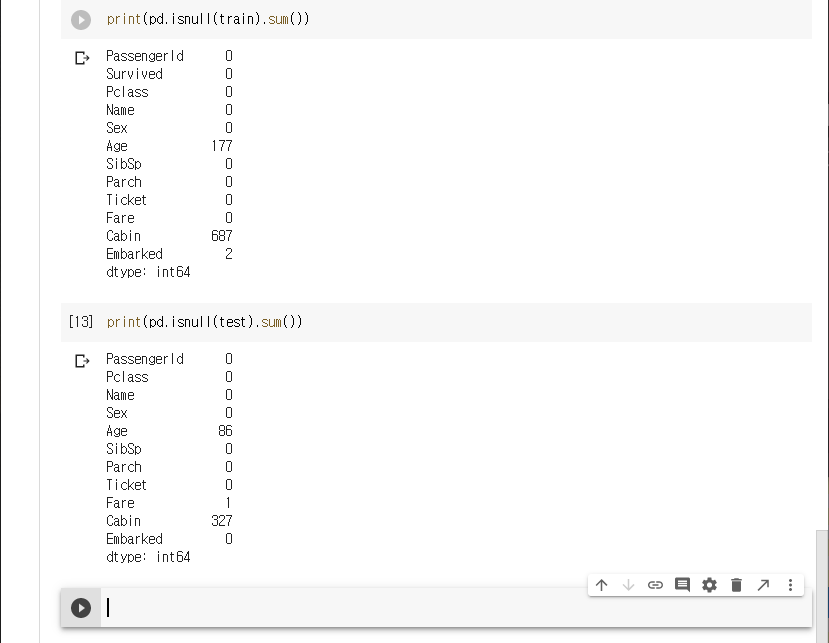This screenshot has width=829, height=643.
Task: Click the train cell's output toggle icon
Action: click(x=82, y=59)
